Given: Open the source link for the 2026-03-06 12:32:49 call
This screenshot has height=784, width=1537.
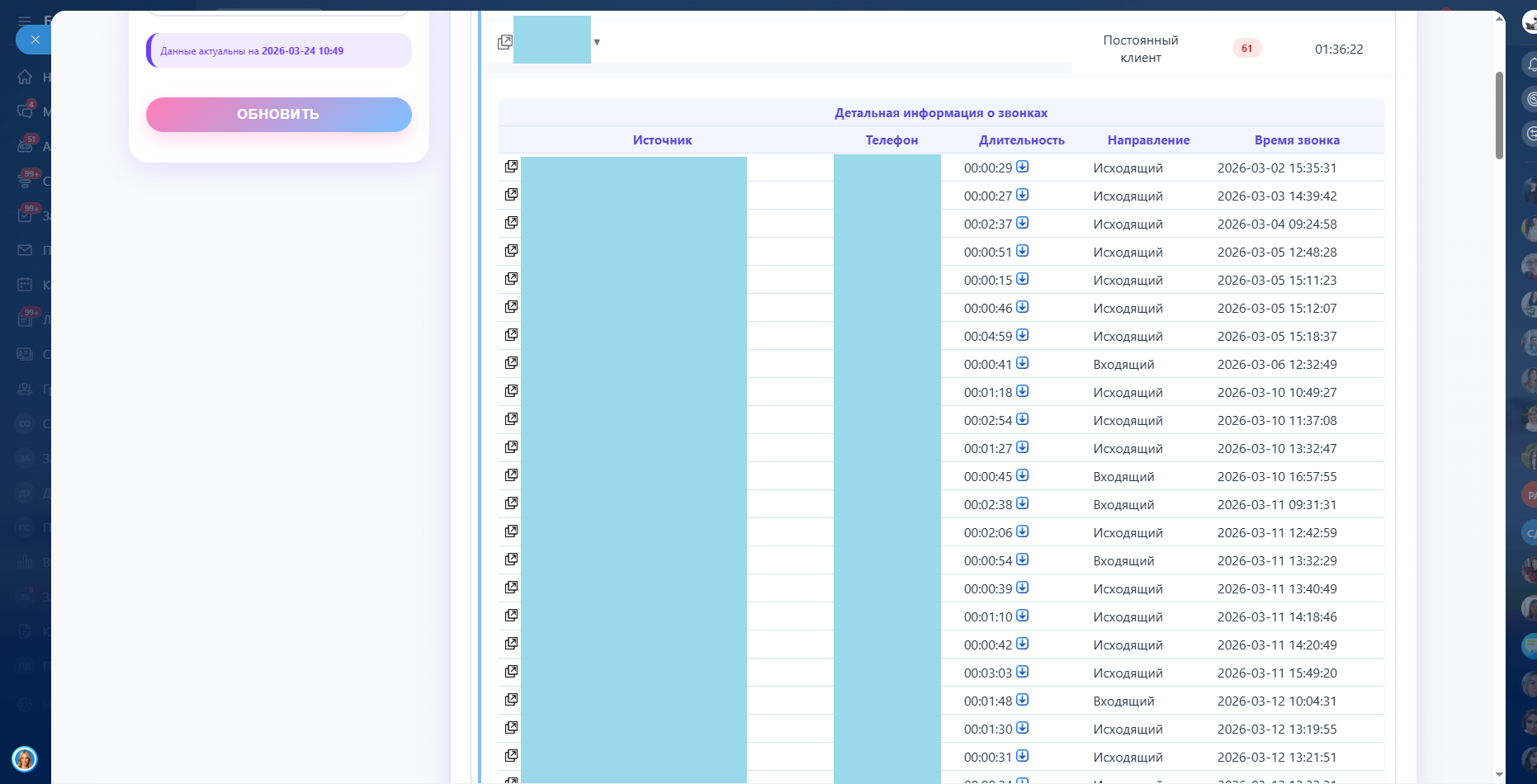Looking at the screenshot, I should point(511,363).
